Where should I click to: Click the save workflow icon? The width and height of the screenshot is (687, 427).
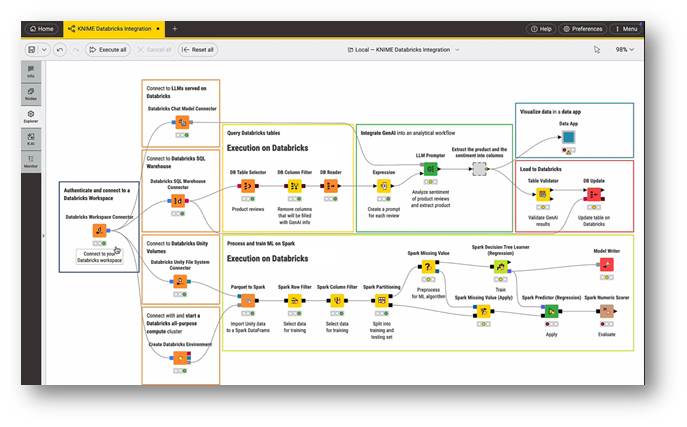click(32, 50)
